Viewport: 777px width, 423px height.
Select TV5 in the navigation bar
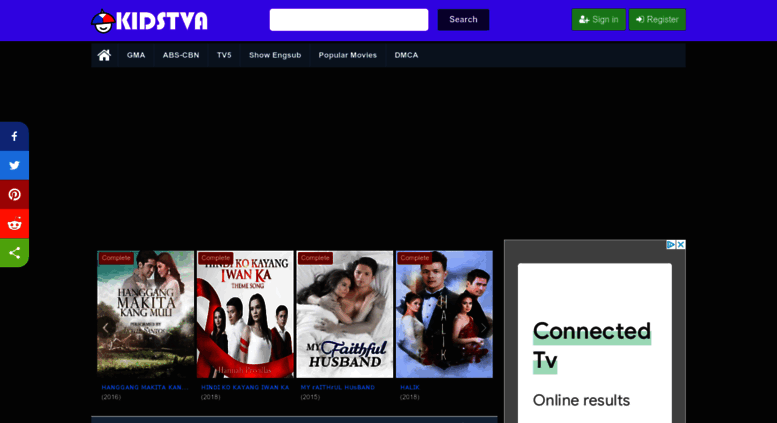(x=224, y=55)
